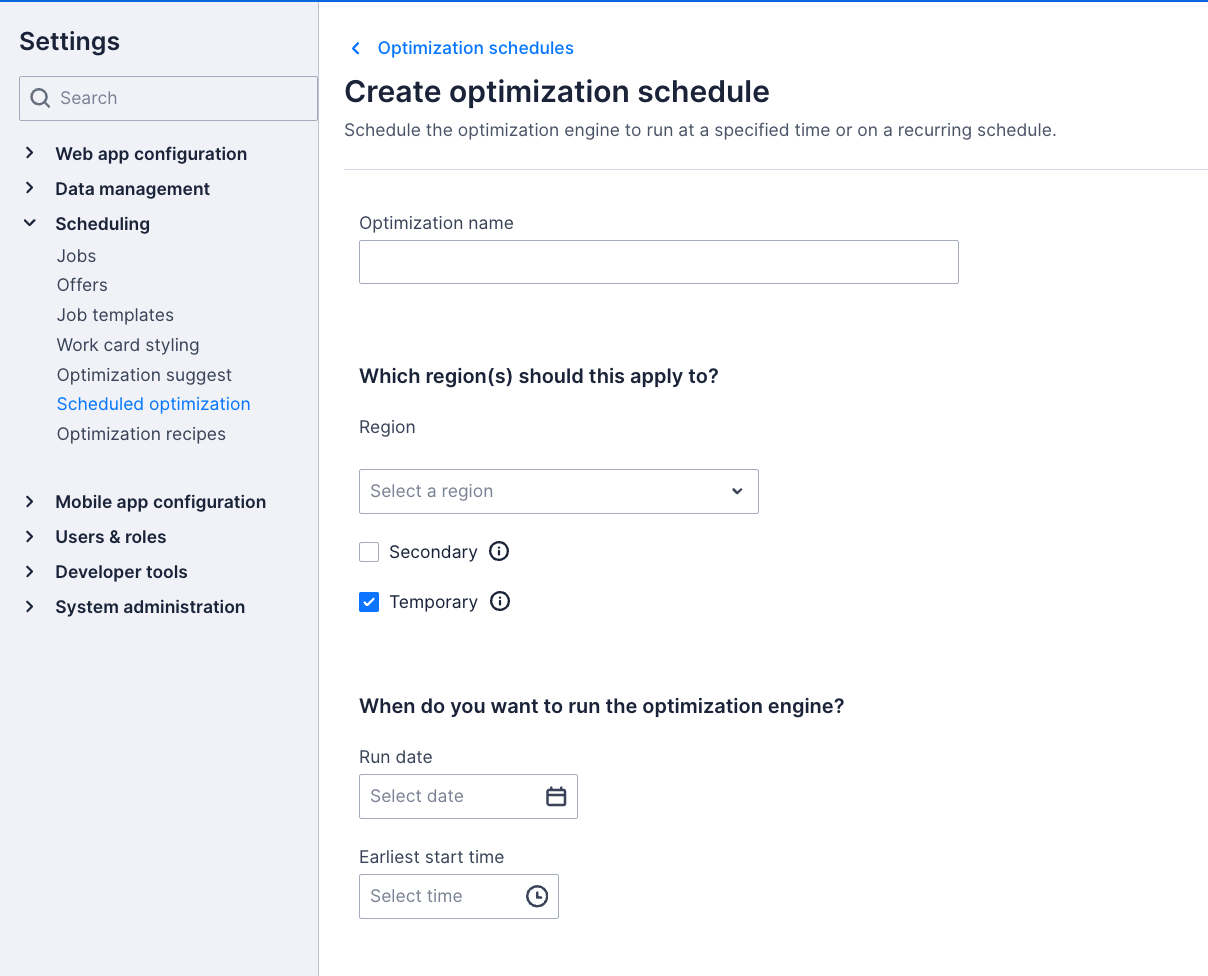Click the collapse chevron next to Scheduling
The image size is (1208, 976).
click(29, 223)
